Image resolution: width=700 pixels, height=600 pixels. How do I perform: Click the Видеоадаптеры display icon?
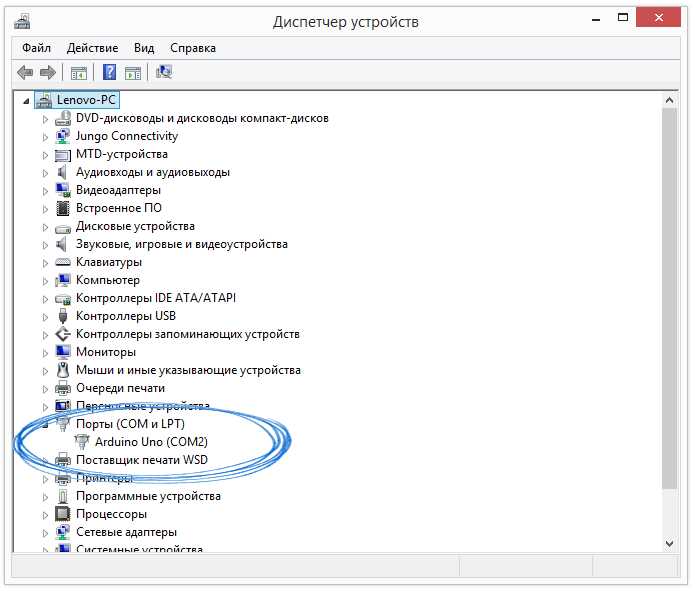[x=62, y=190]
